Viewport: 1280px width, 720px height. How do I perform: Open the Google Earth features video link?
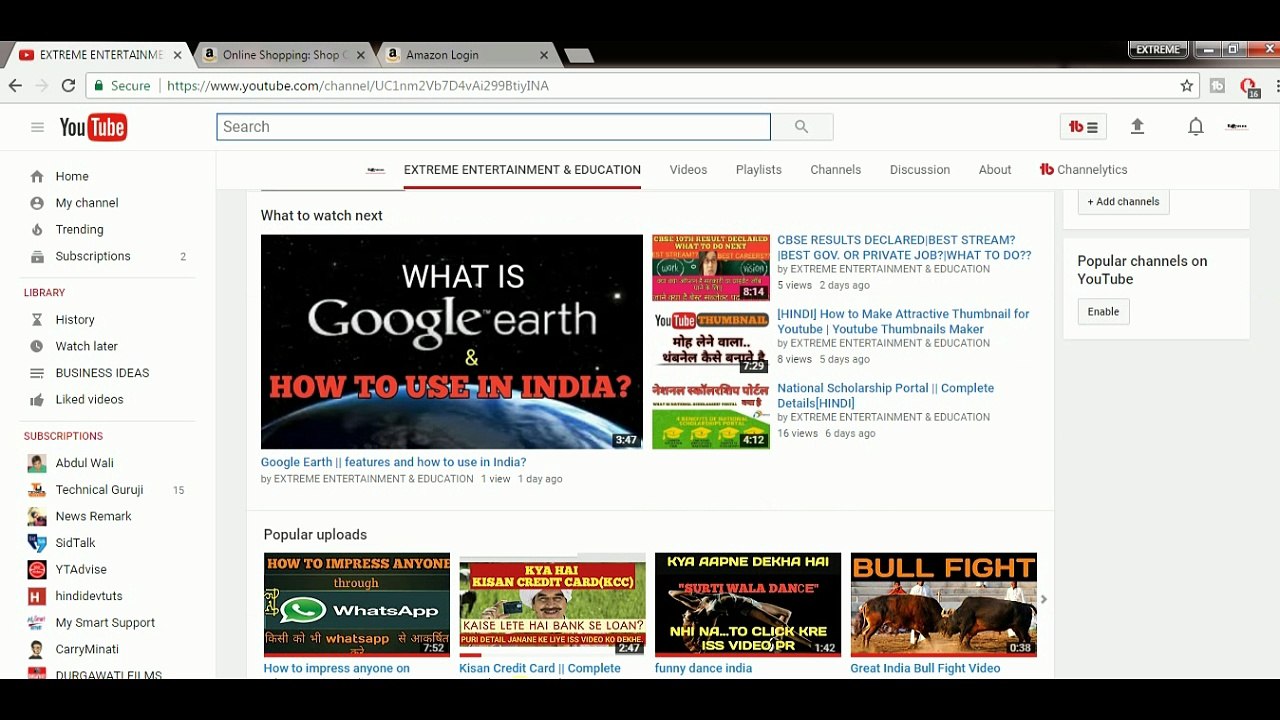click(393, 462)
